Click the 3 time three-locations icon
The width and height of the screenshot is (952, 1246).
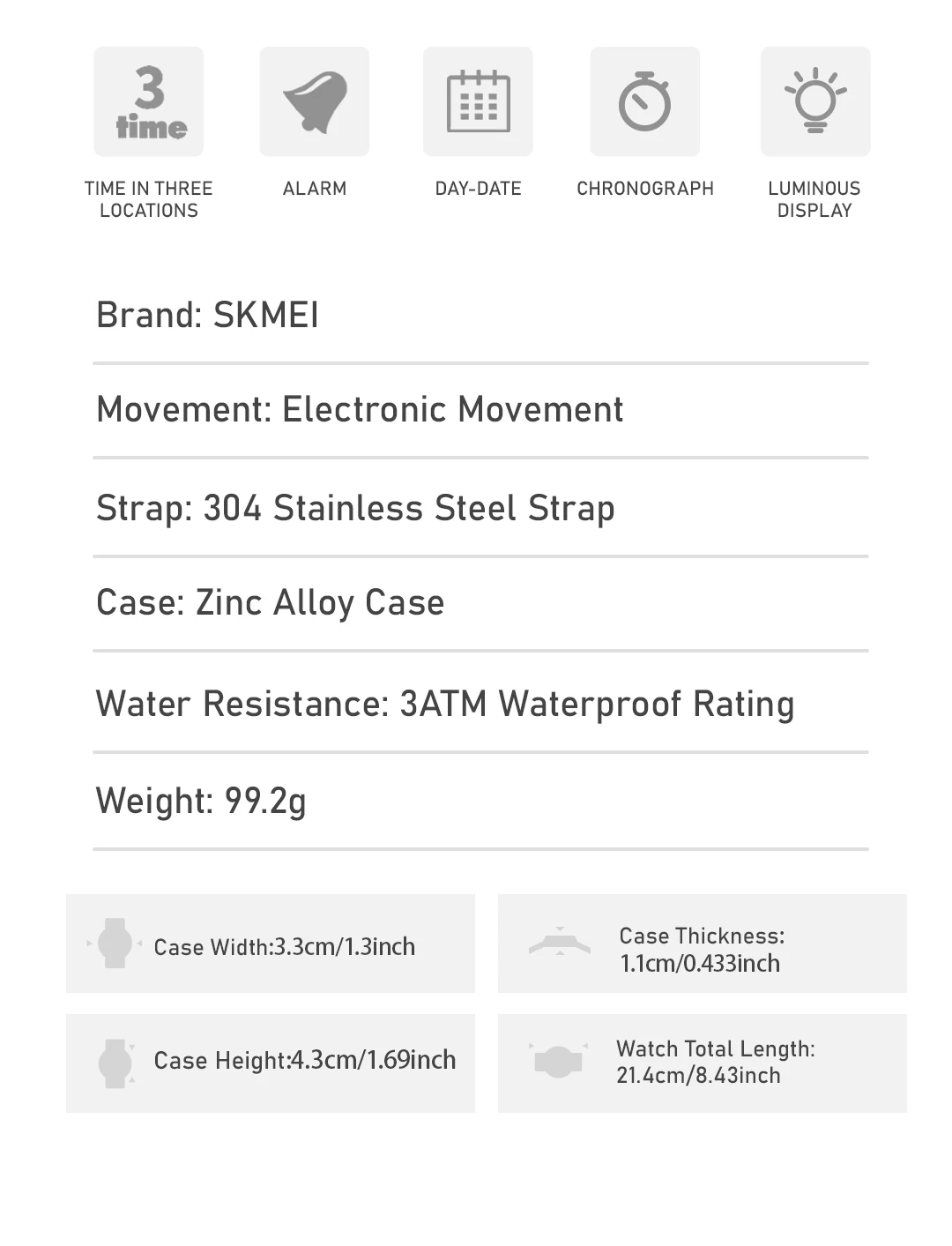(149, 101)
